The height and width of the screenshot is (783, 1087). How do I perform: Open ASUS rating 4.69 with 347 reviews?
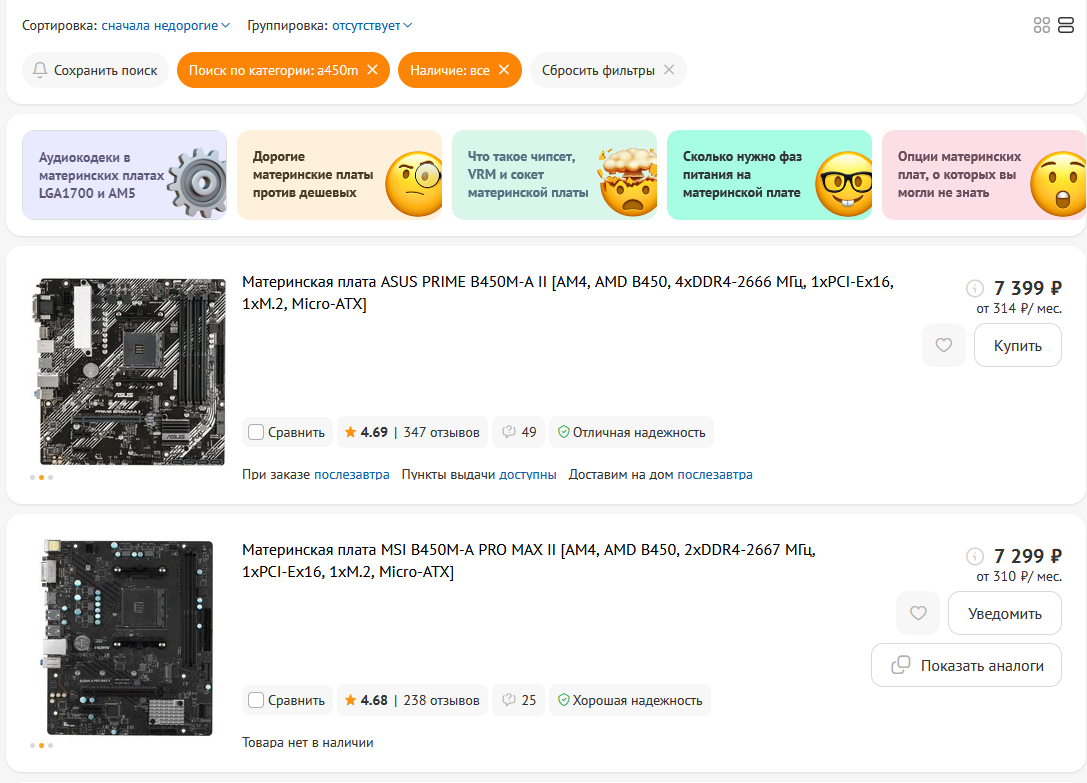point(412,432)
